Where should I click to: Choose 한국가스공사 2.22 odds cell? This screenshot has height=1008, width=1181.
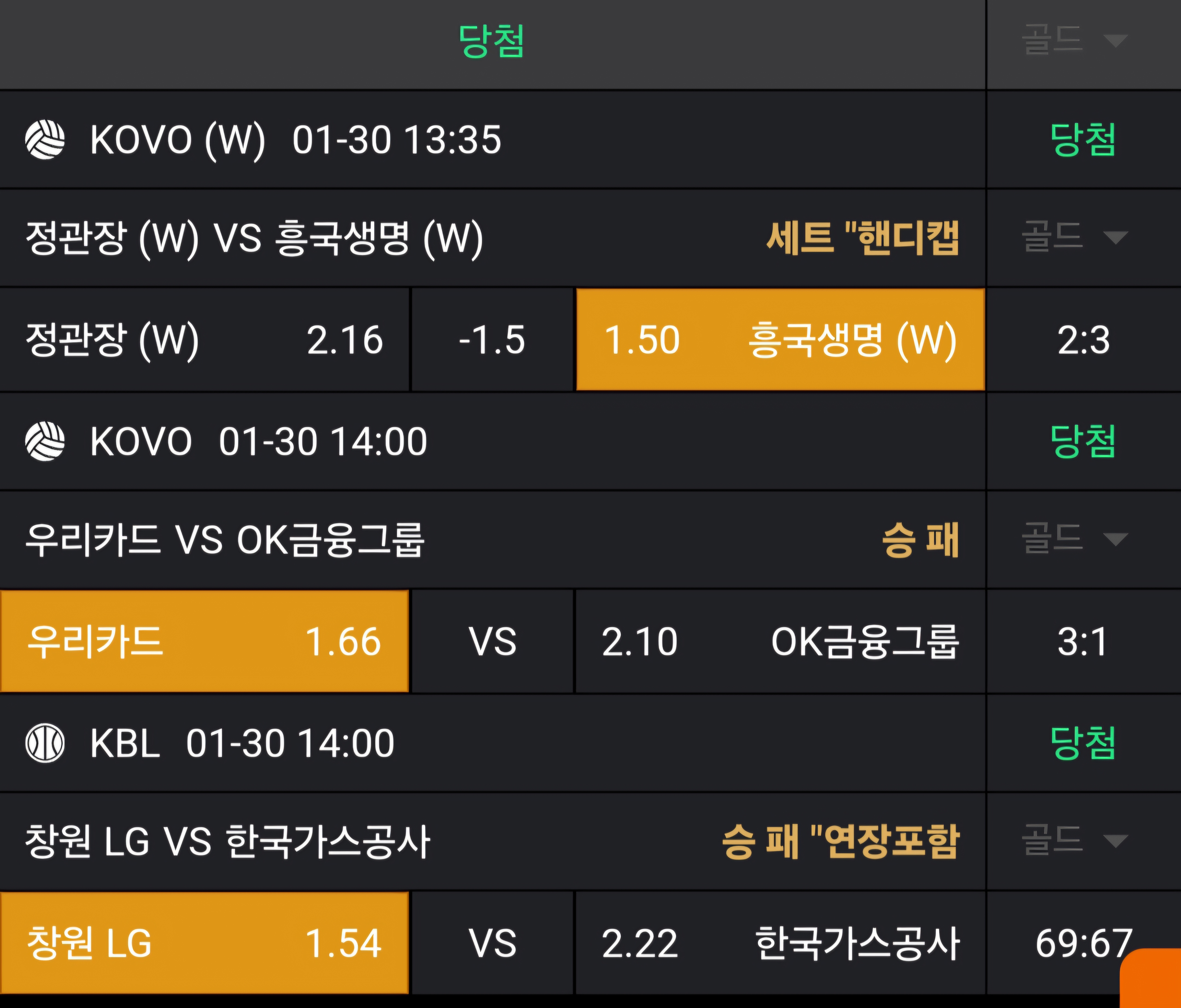click(x=780, y=943)
